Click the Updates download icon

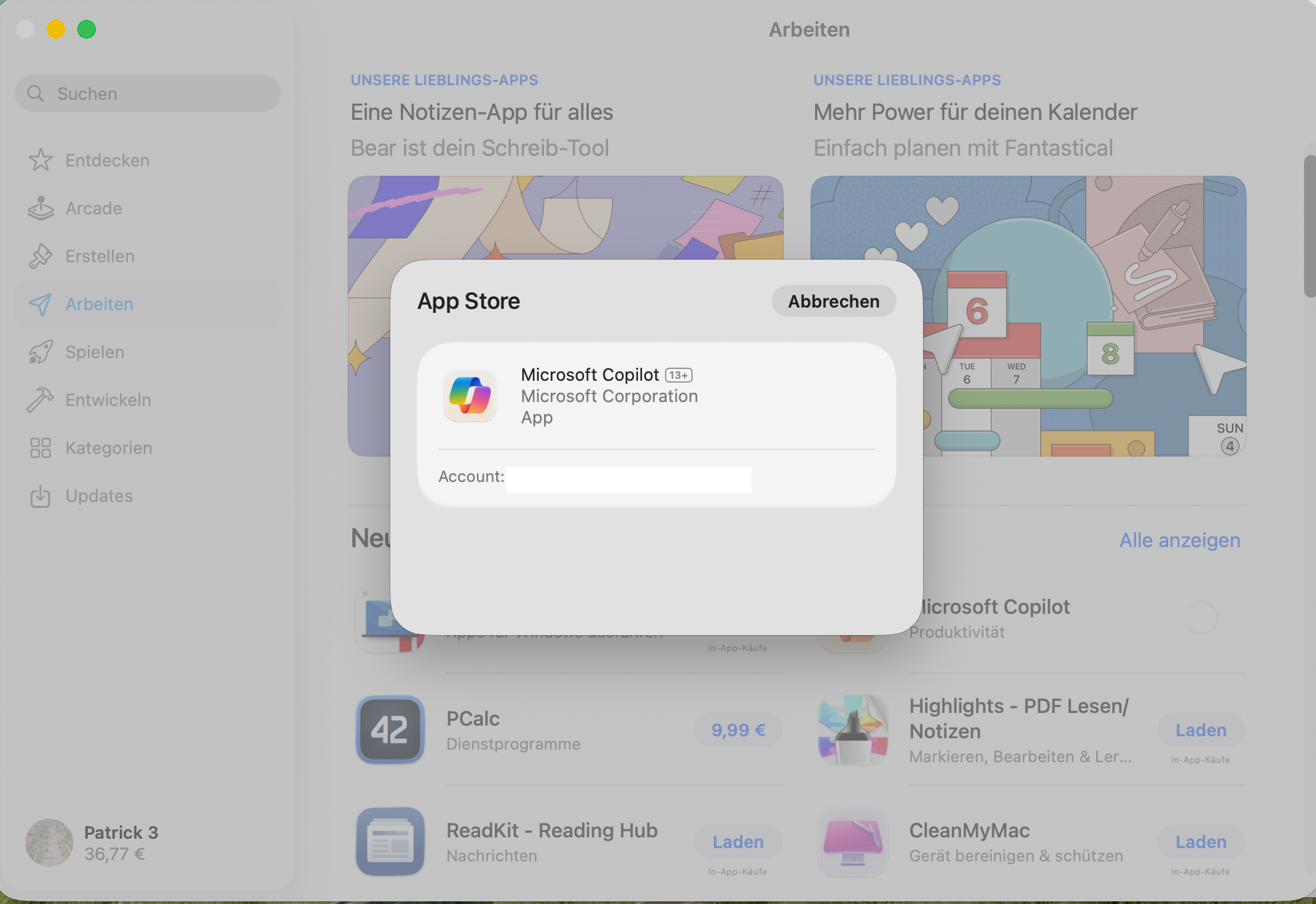(x=41, y=496)
